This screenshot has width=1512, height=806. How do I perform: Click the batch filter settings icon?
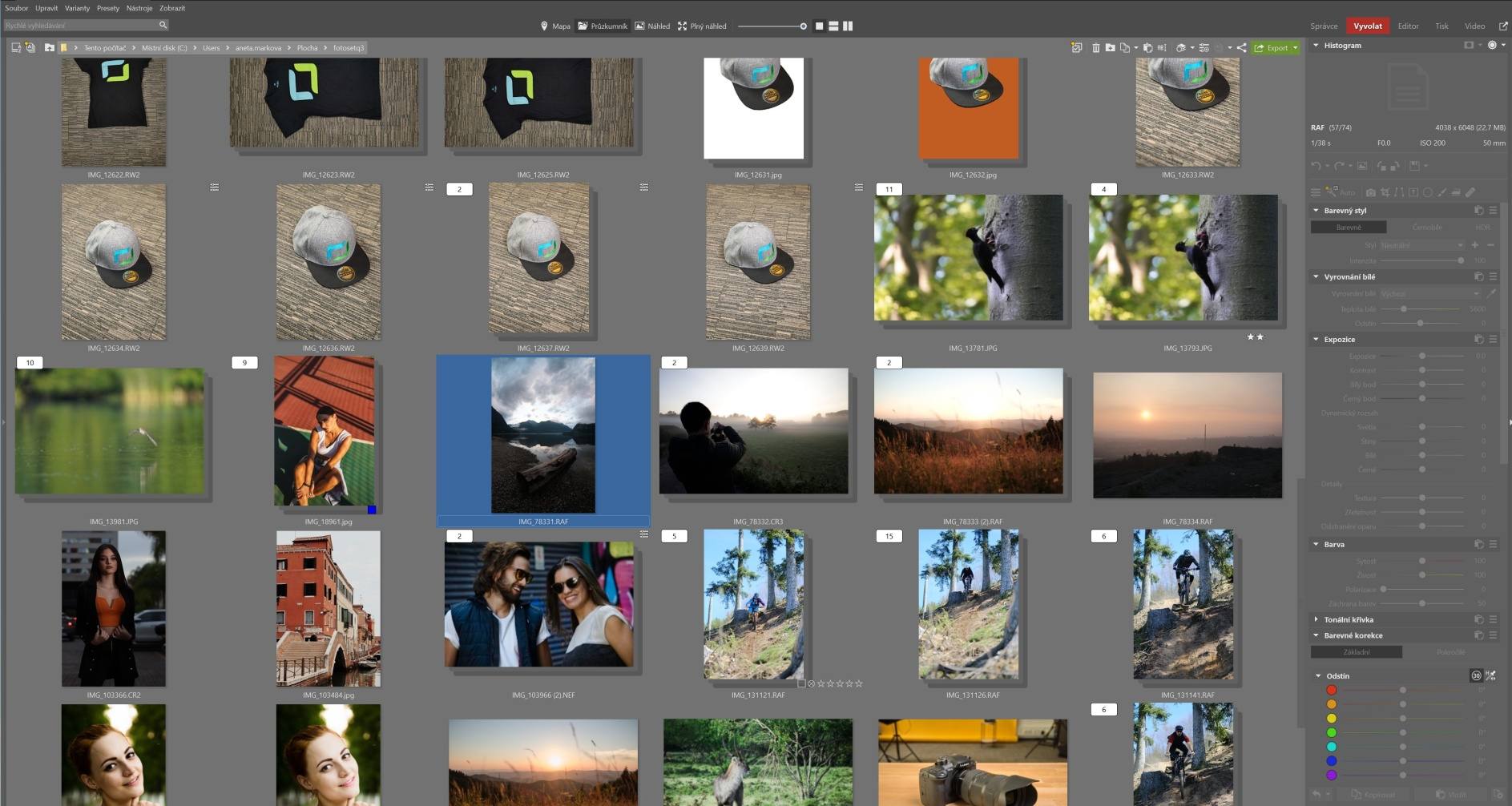click(1204, 48)
